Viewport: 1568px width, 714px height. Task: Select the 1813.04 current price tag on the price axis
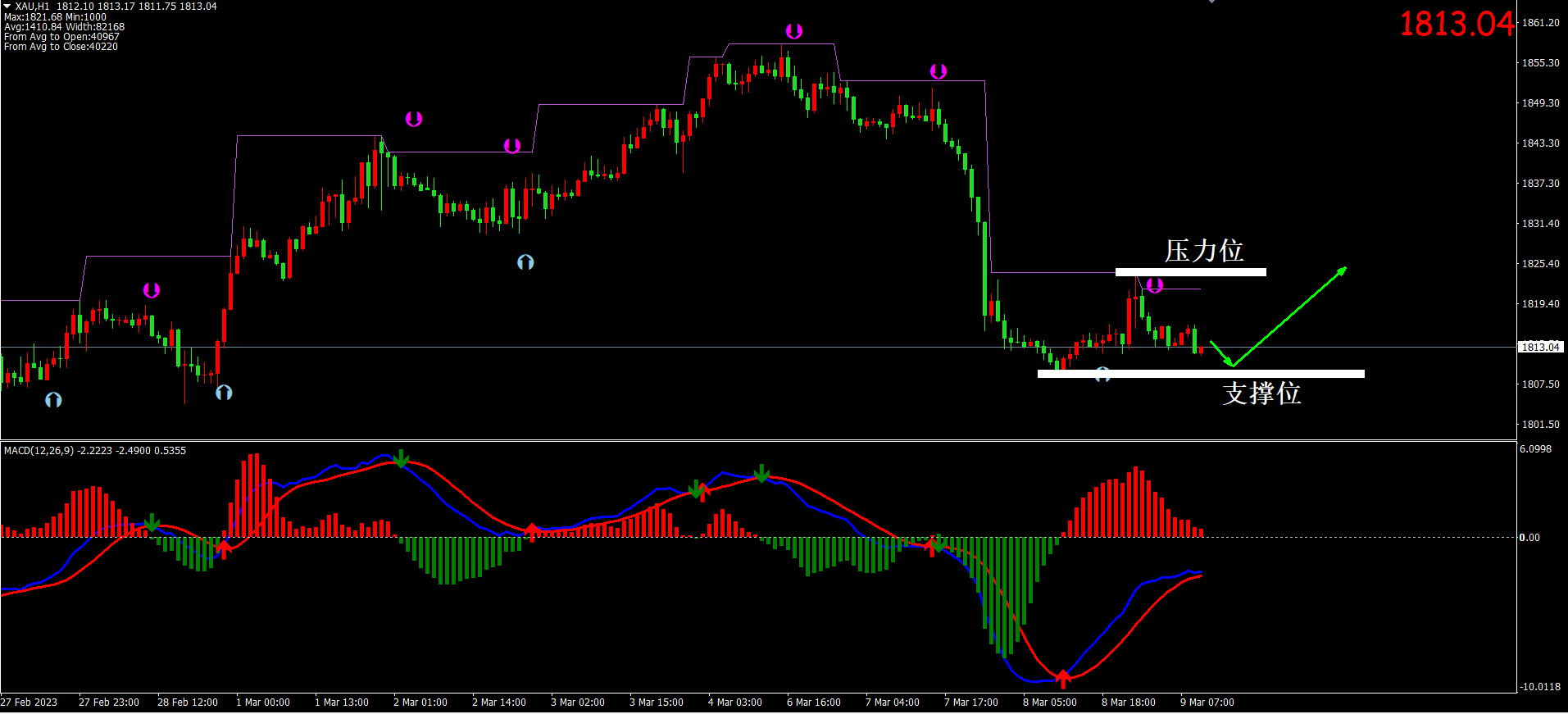click(x=1540, y=348)
